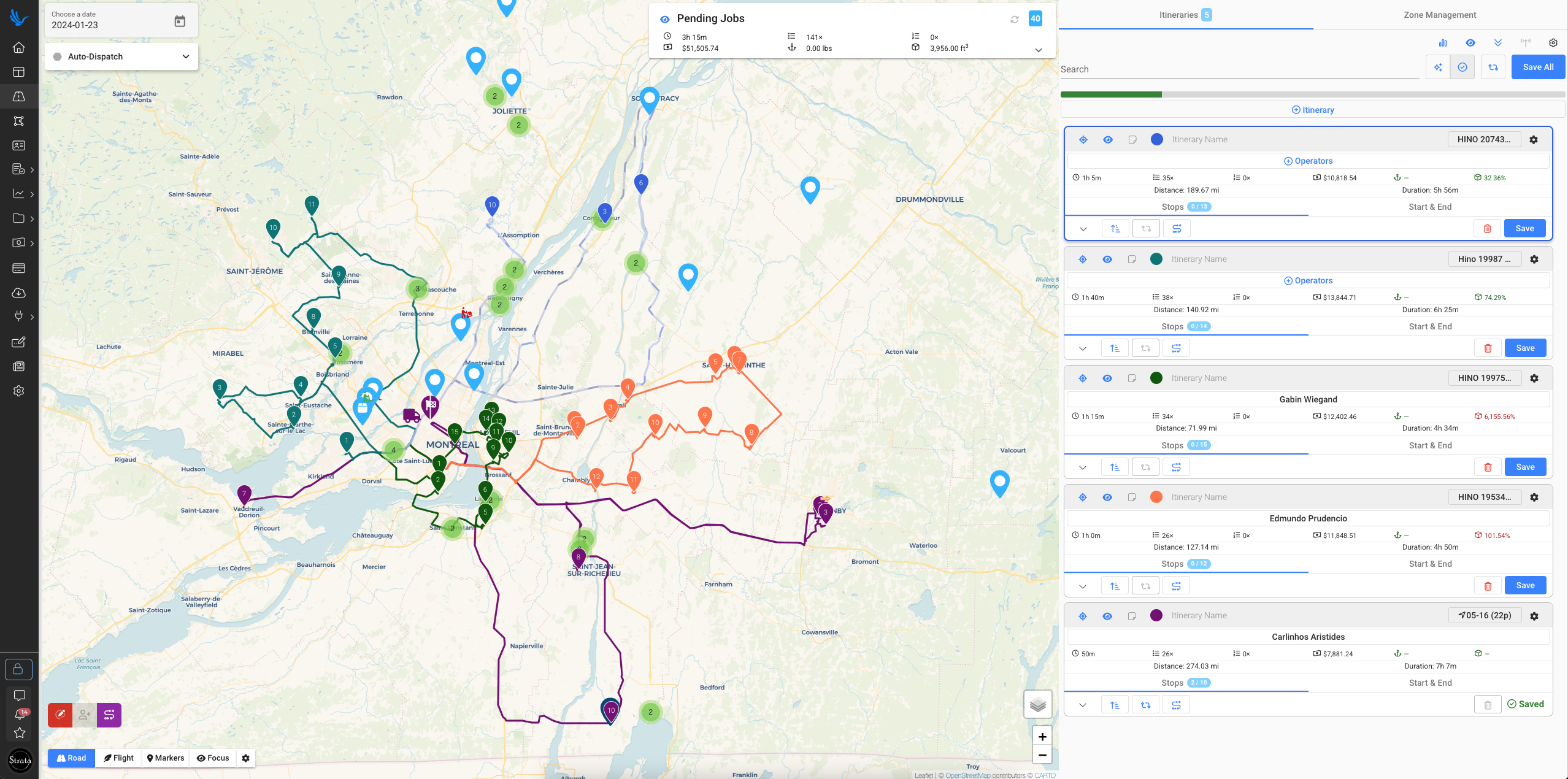Open the Auto-Dispatch dropdown
This screenshot has width=1568, height=779.
click(x=121, y=56)
